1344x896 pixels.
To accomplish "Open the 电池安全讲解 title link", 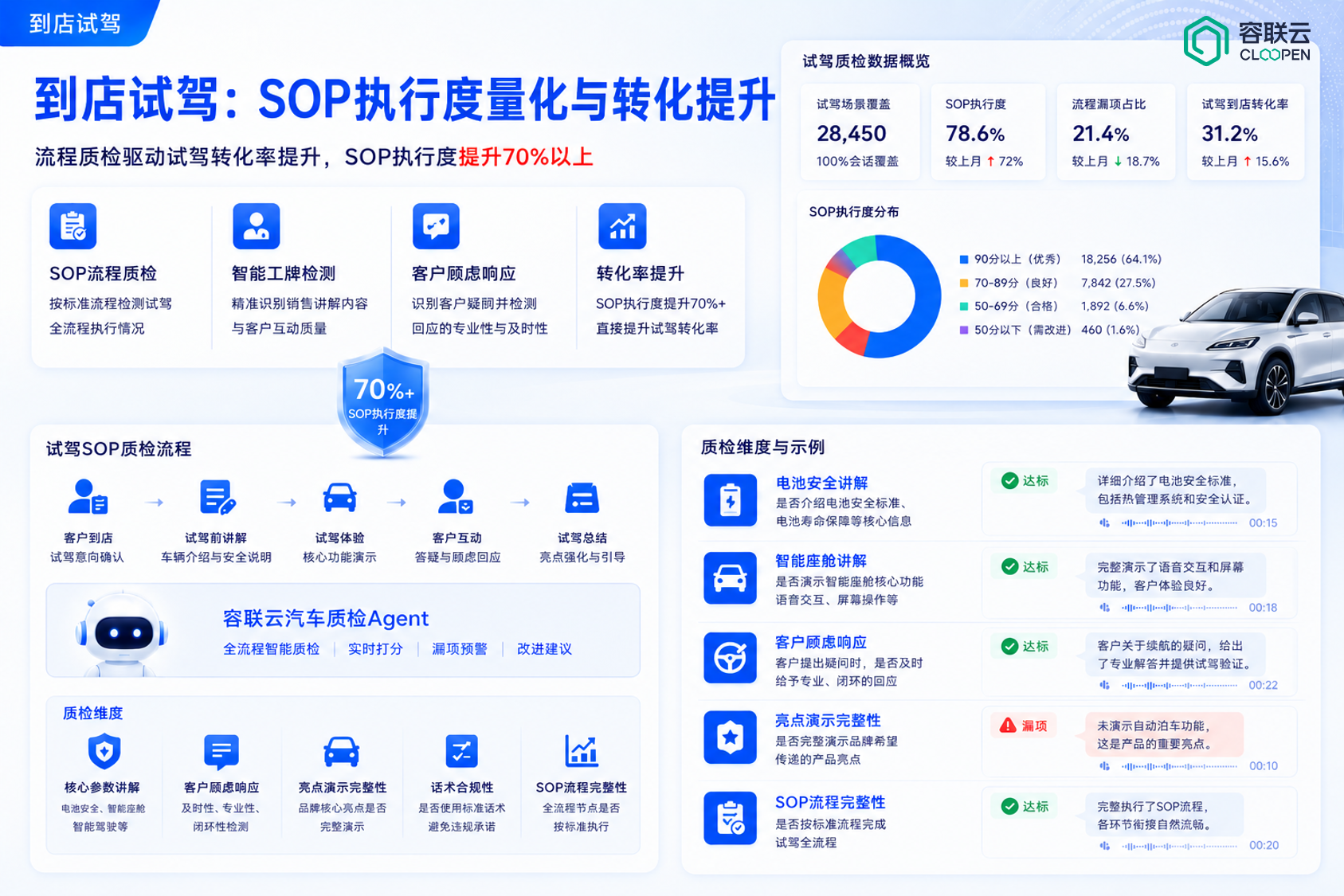I will click(x=821, y=483).
